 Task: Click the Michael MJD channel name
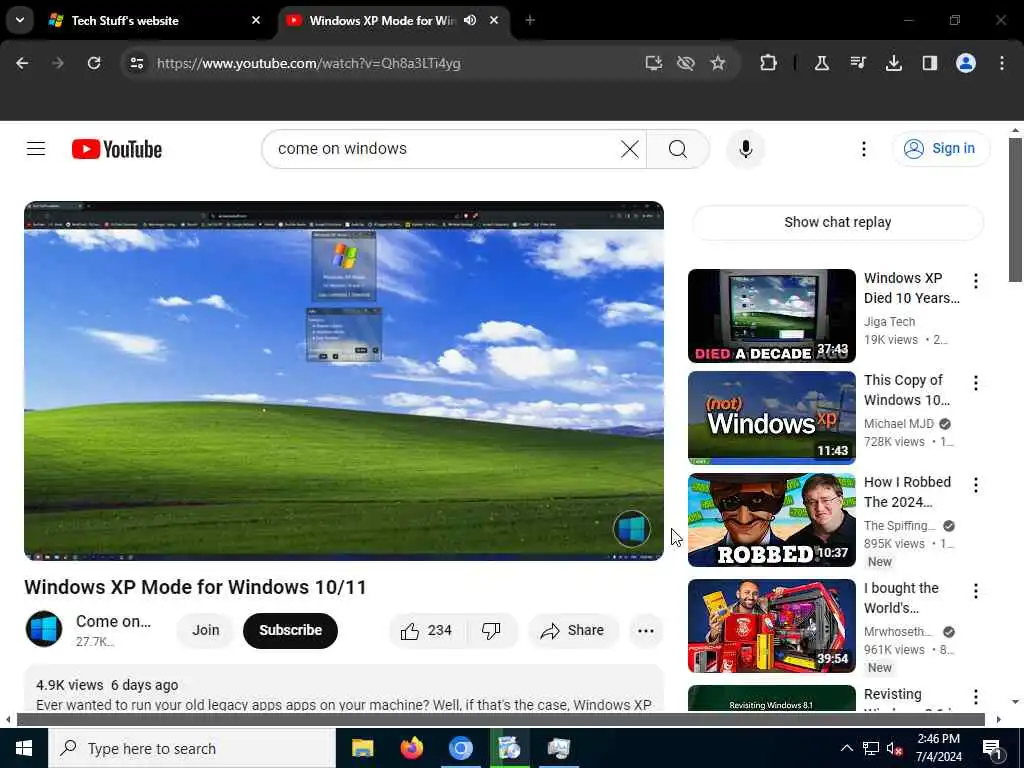coord(899,423)
